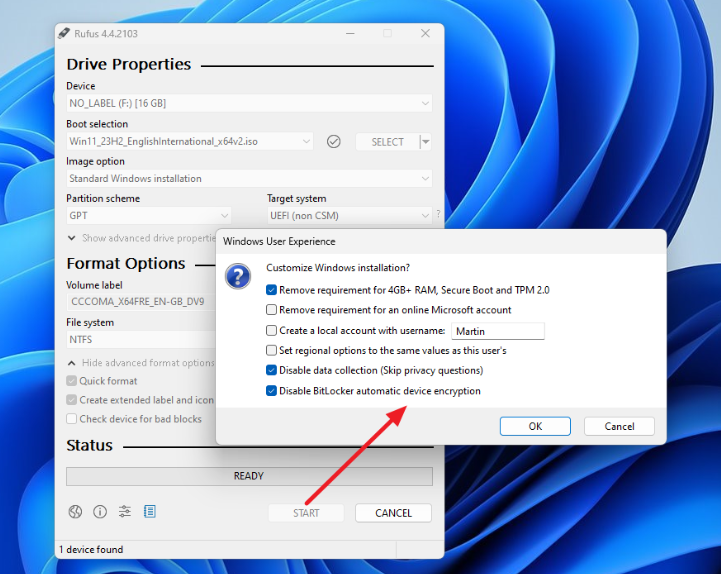Click the 'Boot selection' label
This screenshot has width=721, height=574.
point(97,124)
